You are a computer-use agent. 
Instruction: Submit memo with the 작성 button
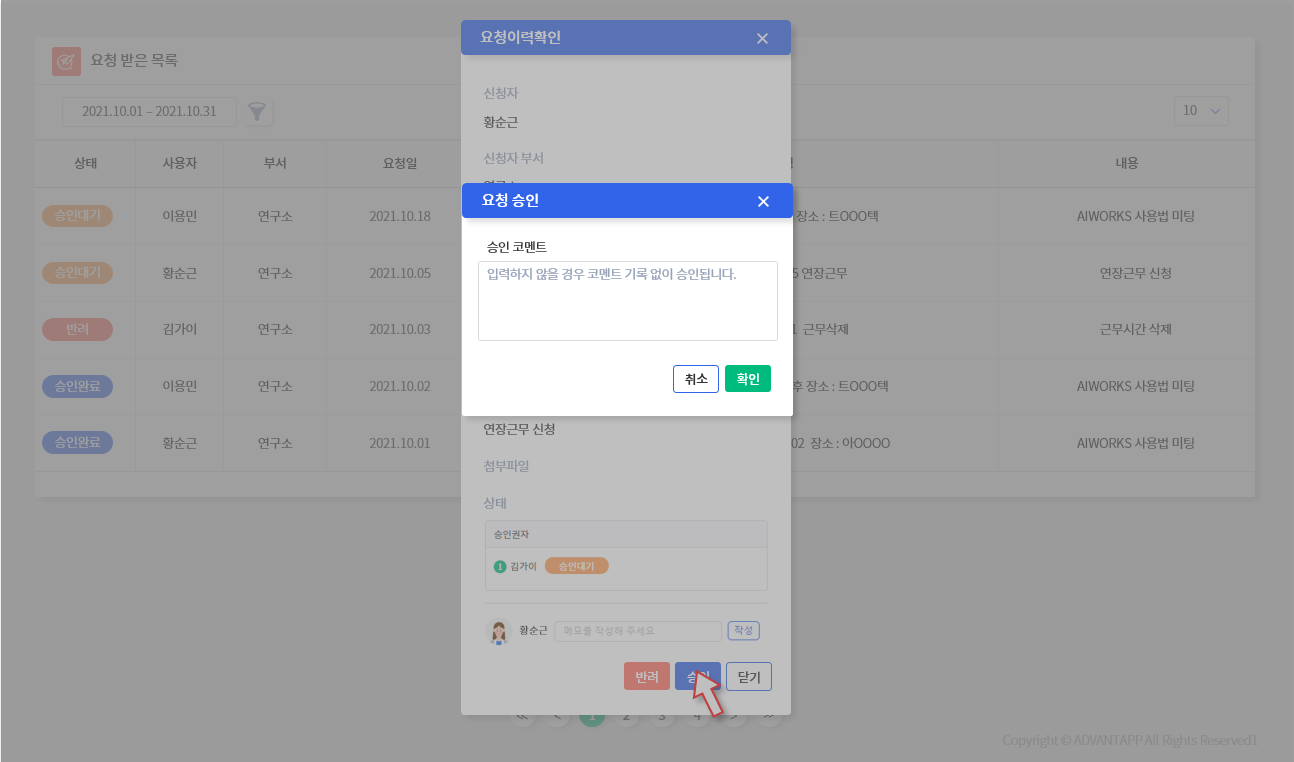tap(743, 631)
